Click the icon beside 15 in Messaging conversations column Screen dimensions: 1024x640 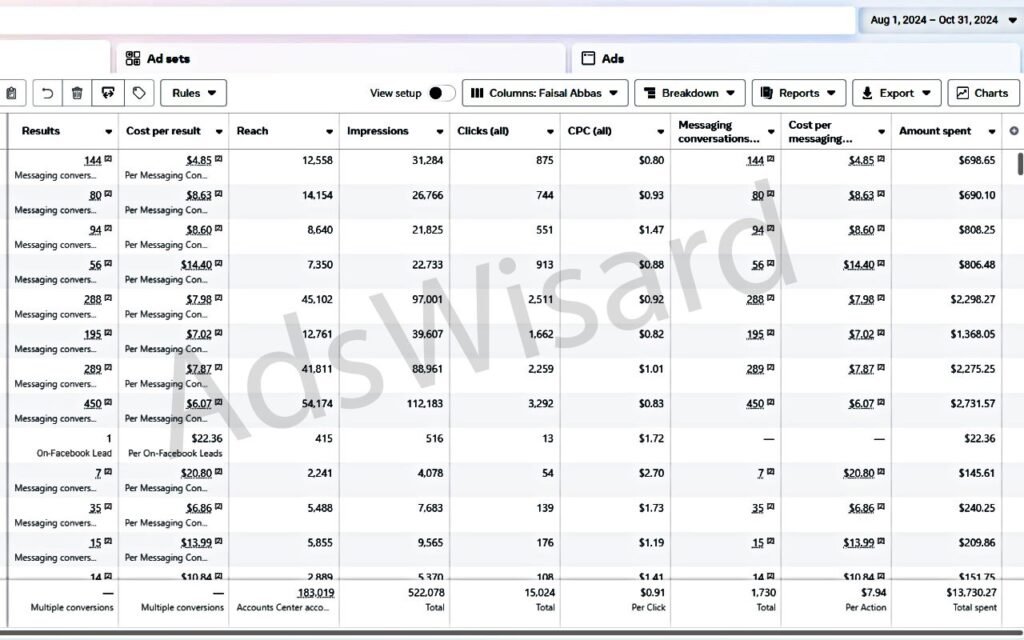[x=770, y=541]
